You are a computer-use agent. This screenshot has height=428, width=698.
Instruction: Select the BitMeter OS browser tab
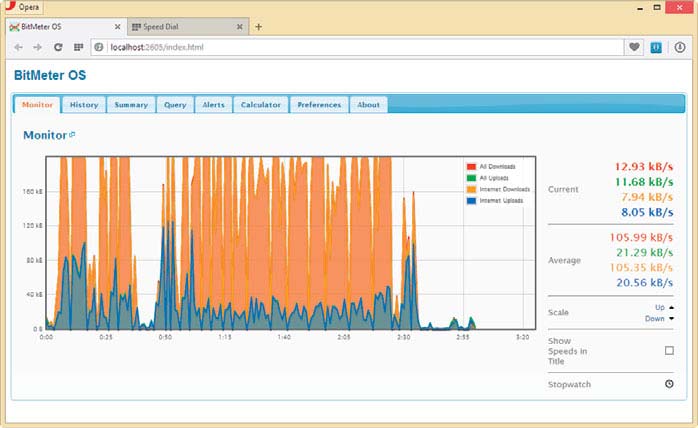pos(65,27)
